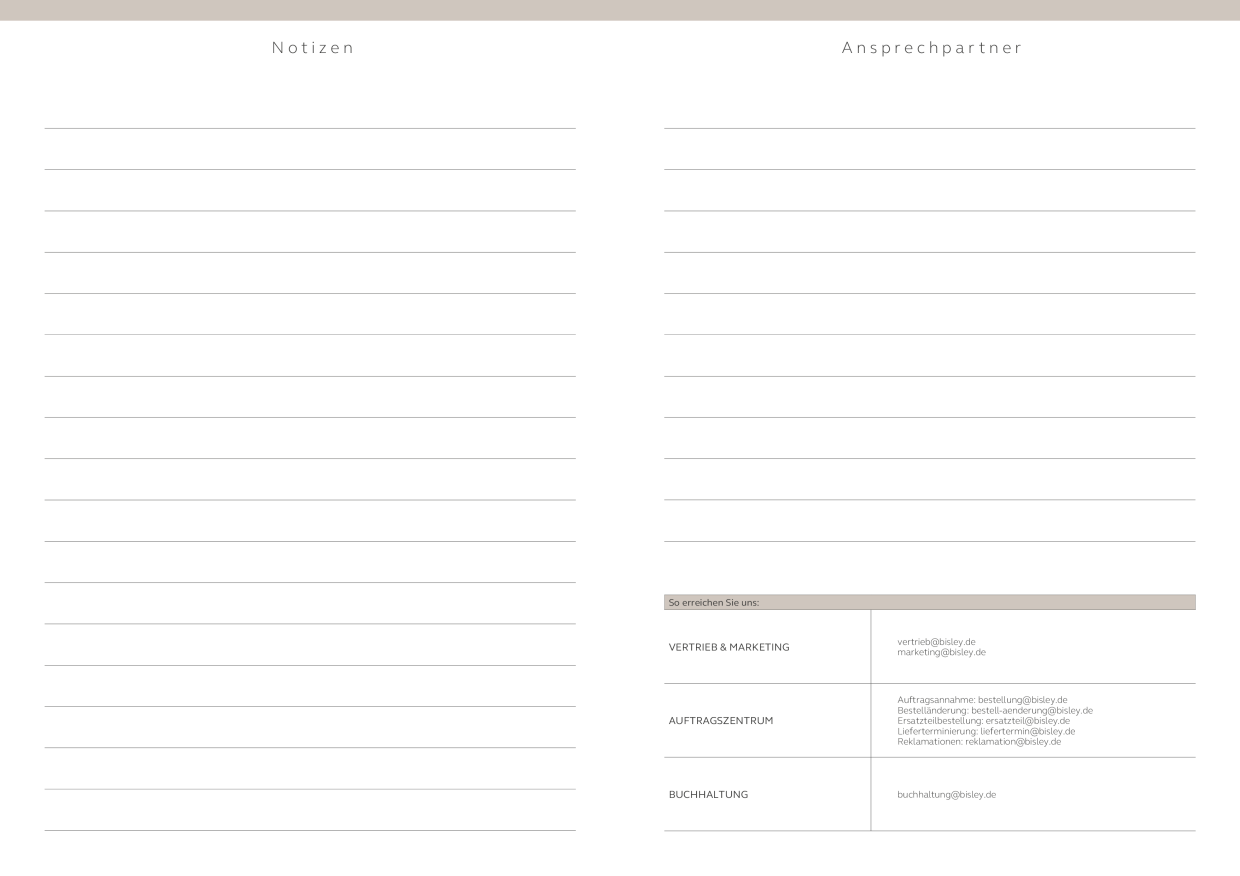Click the "Notizen" page heading
The width and height of the screenshot is (1240, 876).
pos(313,48)
